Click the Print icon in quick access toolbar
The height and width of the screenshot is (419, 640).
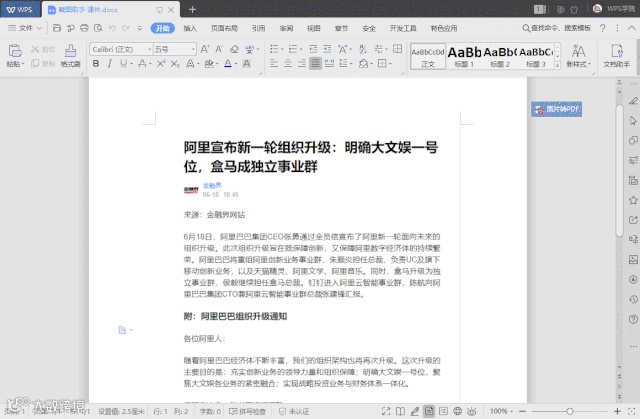coord(84,28)
